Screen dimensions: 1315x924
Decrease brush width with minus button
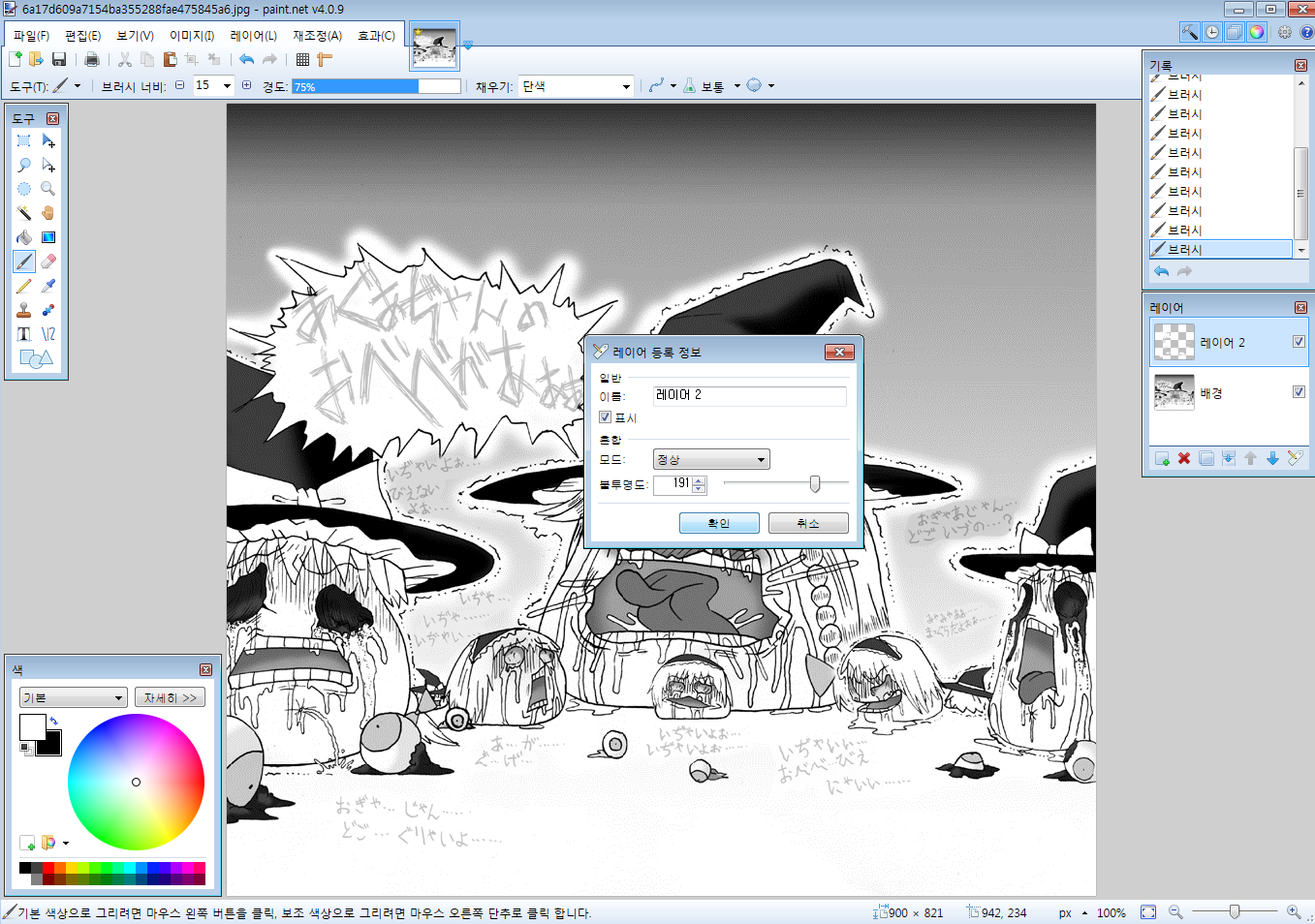click(179, 86)
